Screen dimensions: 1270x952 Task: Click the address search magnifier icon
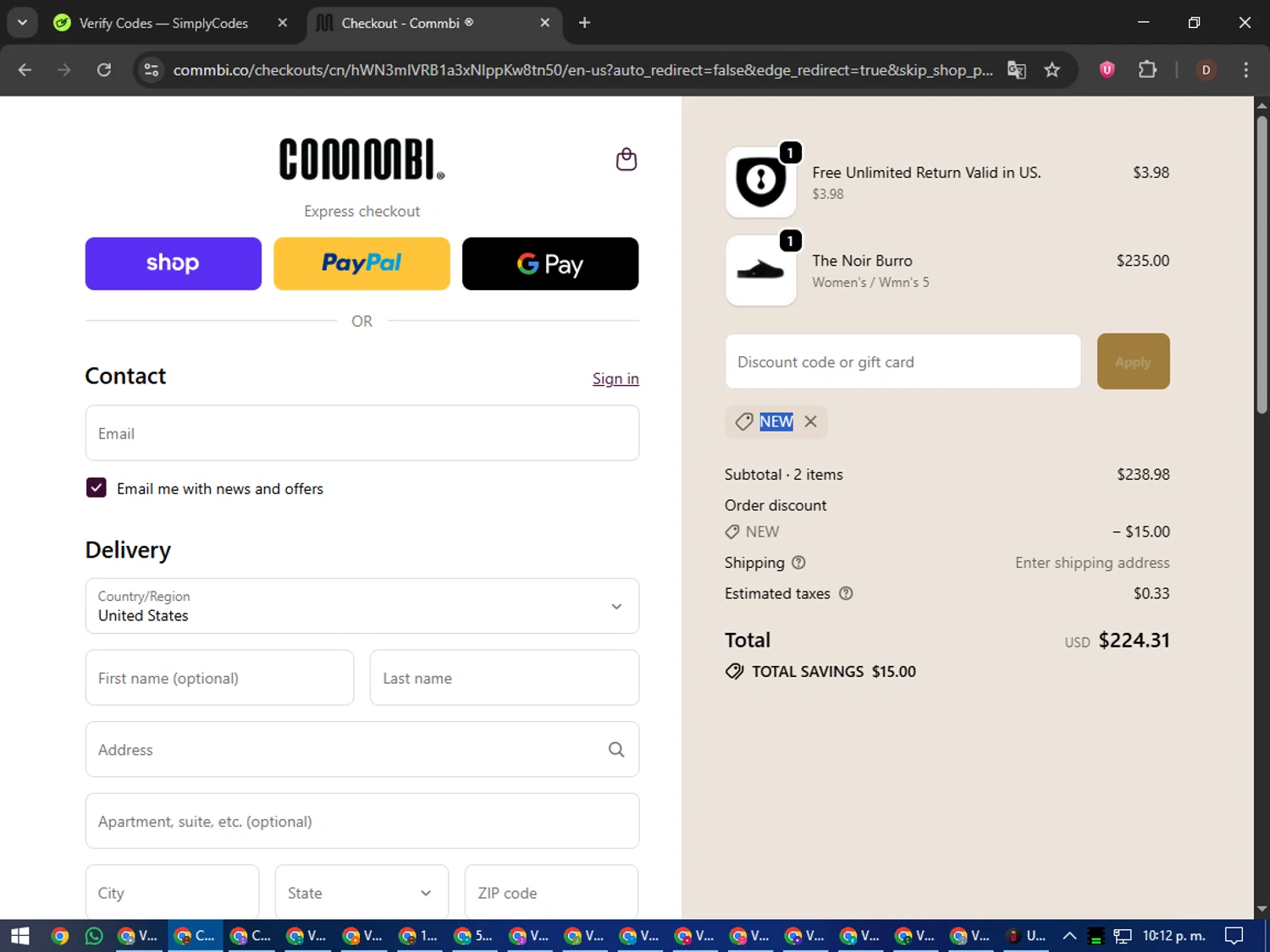click(x=616, y=750)
